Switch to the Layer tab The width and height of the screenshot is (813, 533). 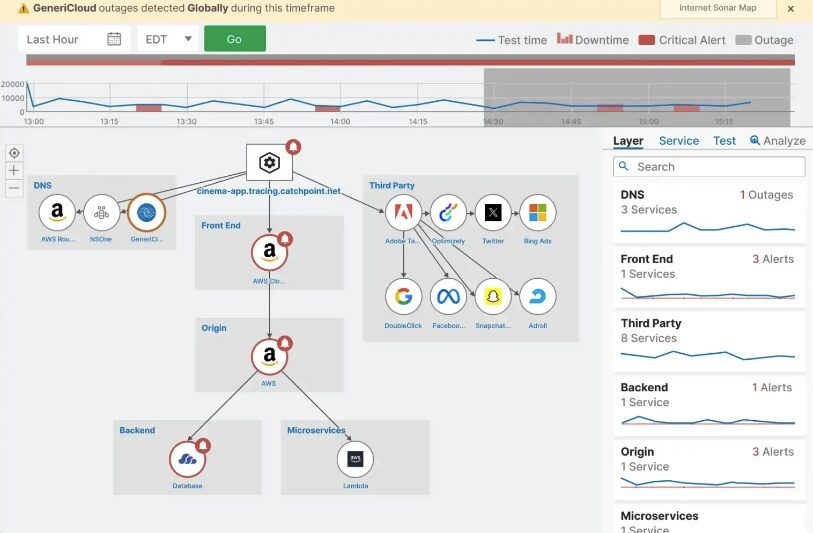click(x=628, y=141)
